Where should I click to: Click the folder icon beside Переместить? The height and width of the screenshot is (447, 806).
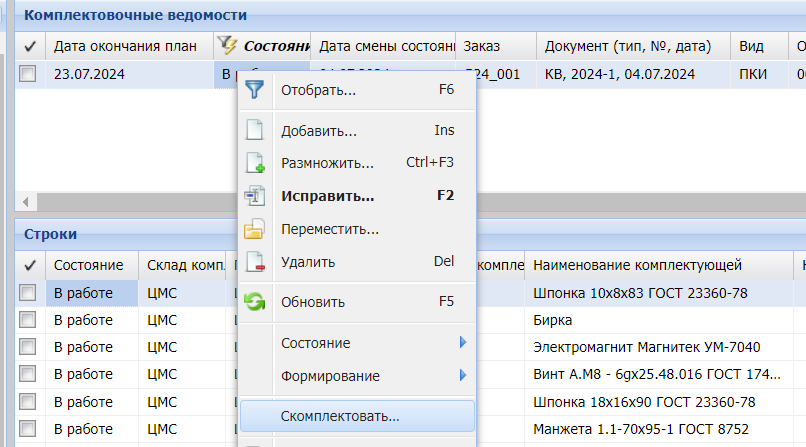255,229
